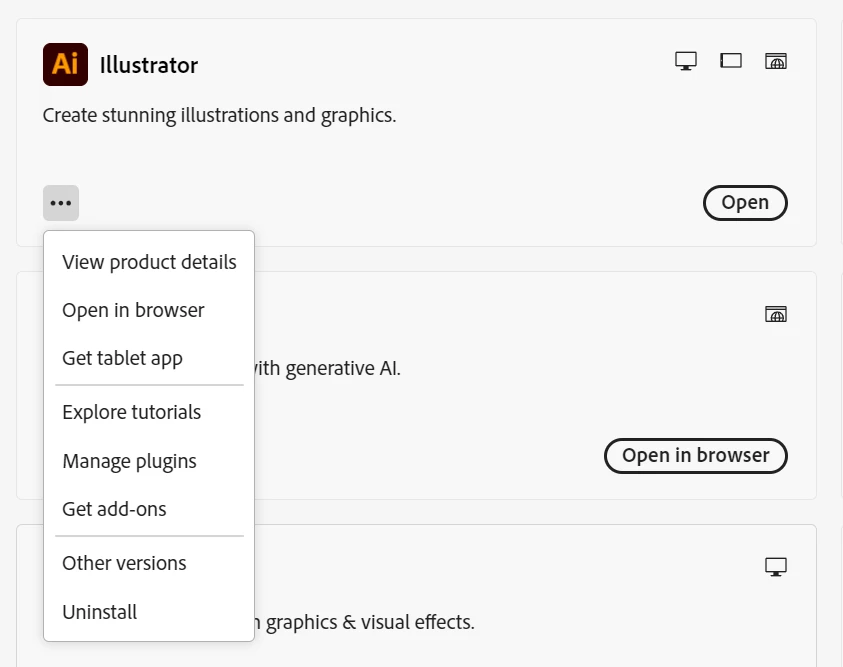Click the Open in browser pill button
This screenshot has height=667, width=843.
click(x=696, y=456)
